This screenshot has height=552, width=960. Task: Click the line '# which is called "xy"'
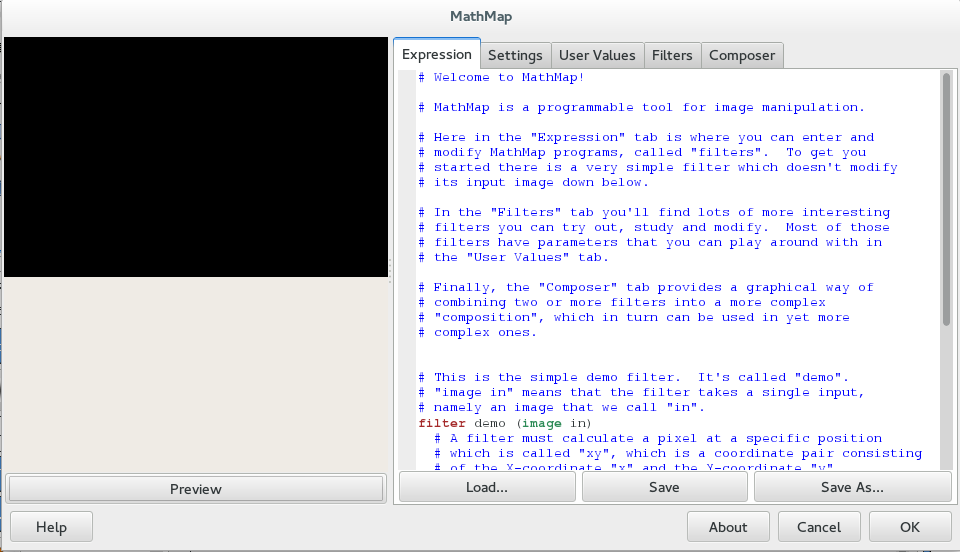tap(678, 453)
